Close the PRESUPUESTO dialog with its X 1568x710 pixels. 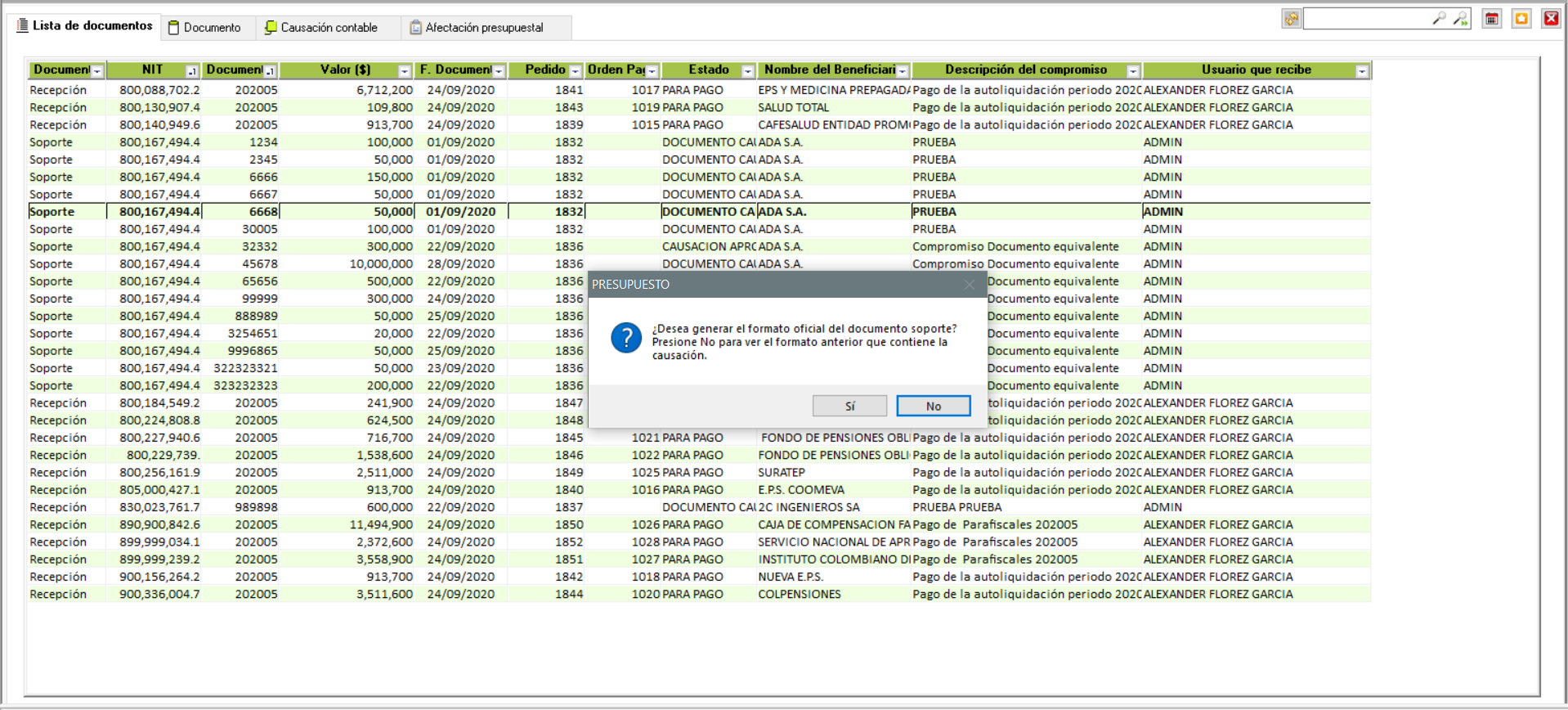pyautogui.click(x=969, y=285)
